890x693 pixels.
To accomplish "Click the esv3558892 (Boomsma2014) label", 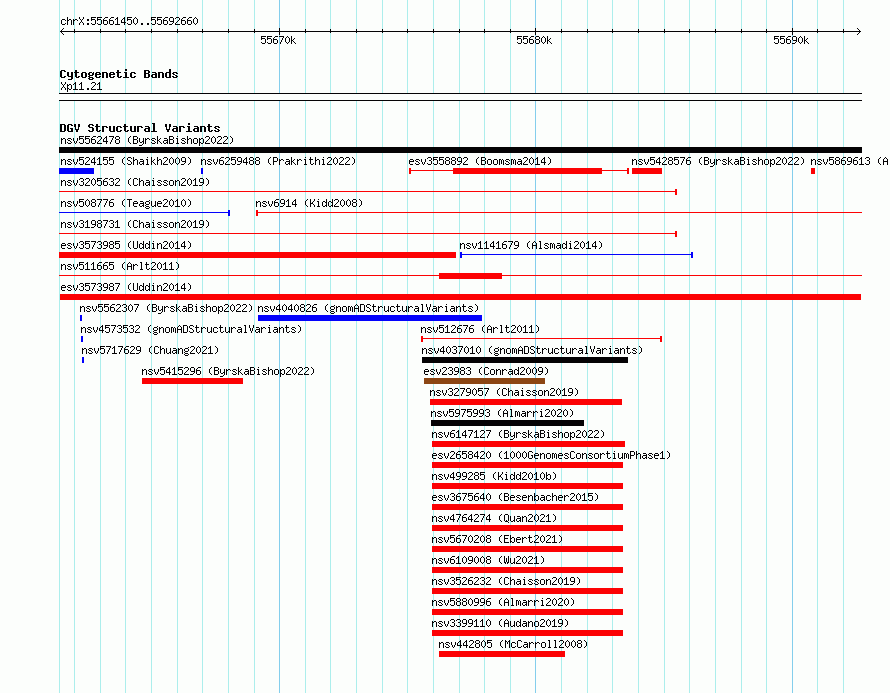I will pos(480,161).
